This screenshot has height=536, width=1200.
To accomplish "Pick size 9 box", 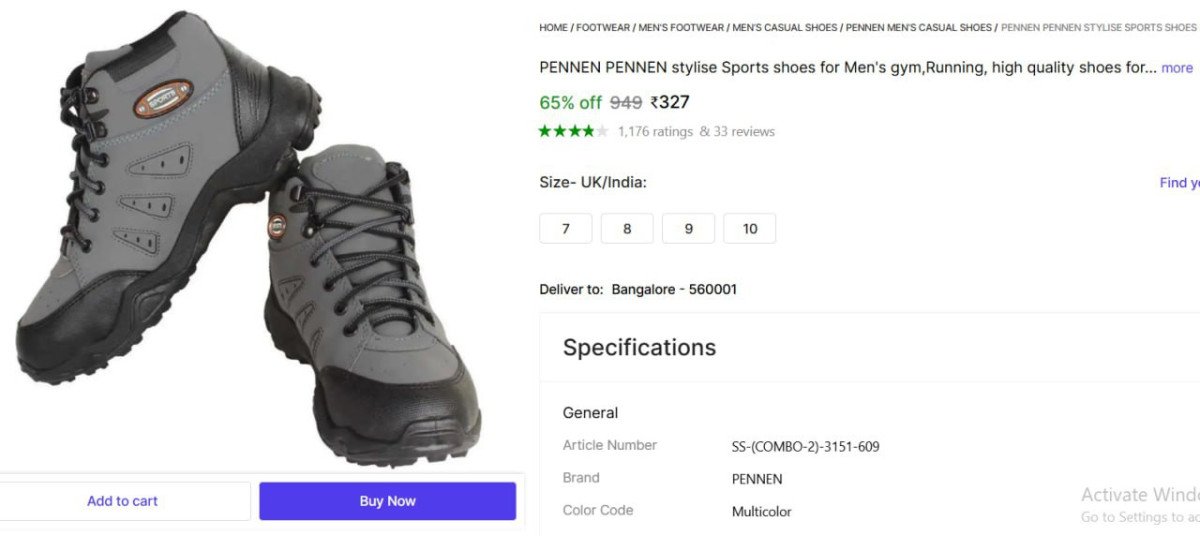I will tap(688, 228).
